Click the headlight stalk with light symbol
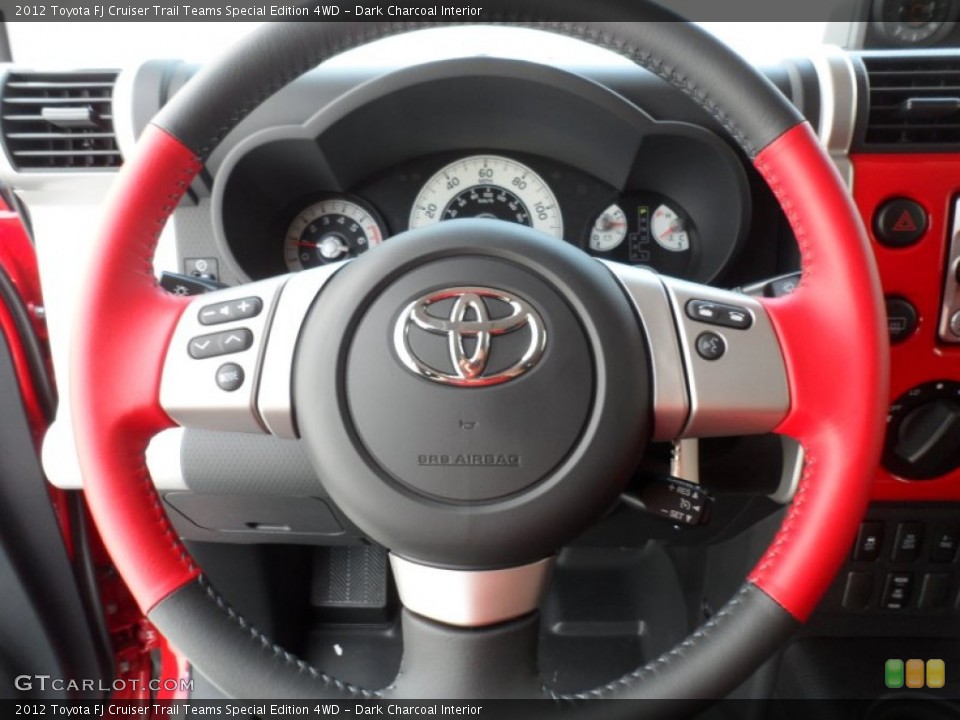960x720 pixels. (184, 285)
